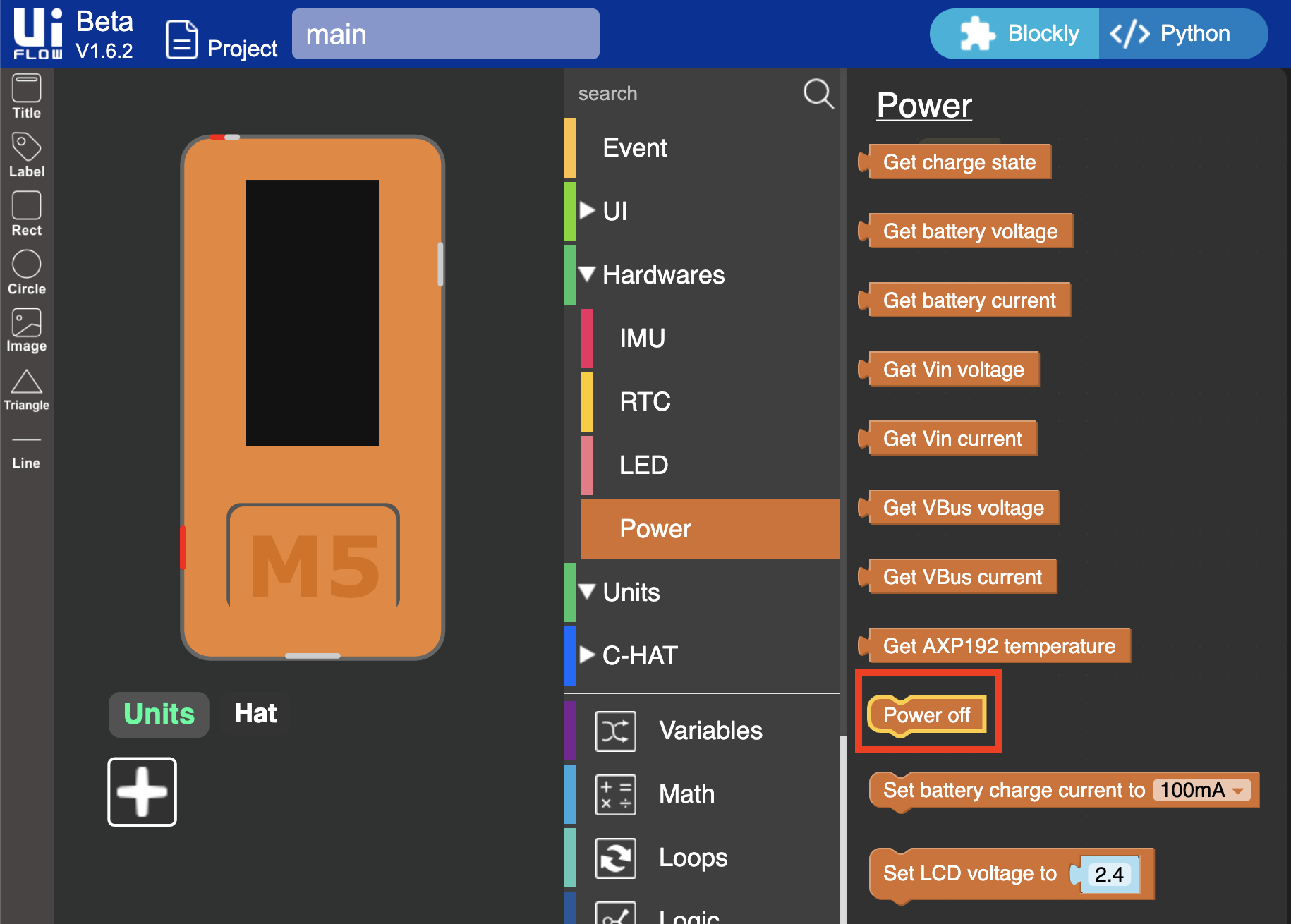Choose the Circle shape tool
The width and height of the screenshot is (1291, 924).
(27, 272)
